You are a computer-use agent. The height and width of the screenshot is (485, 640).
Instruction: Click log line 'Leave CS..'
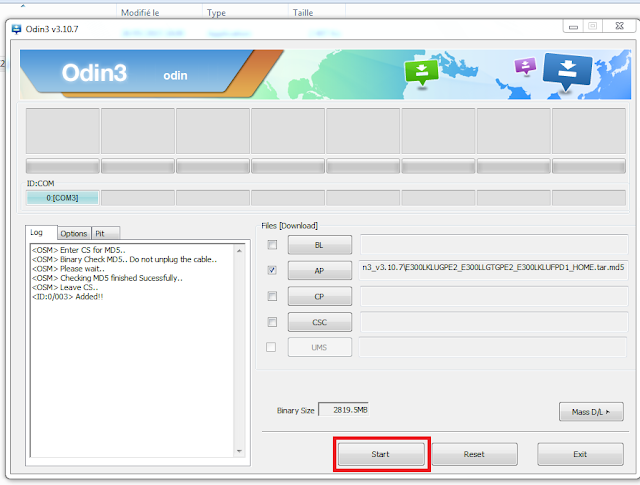[65, 287]
